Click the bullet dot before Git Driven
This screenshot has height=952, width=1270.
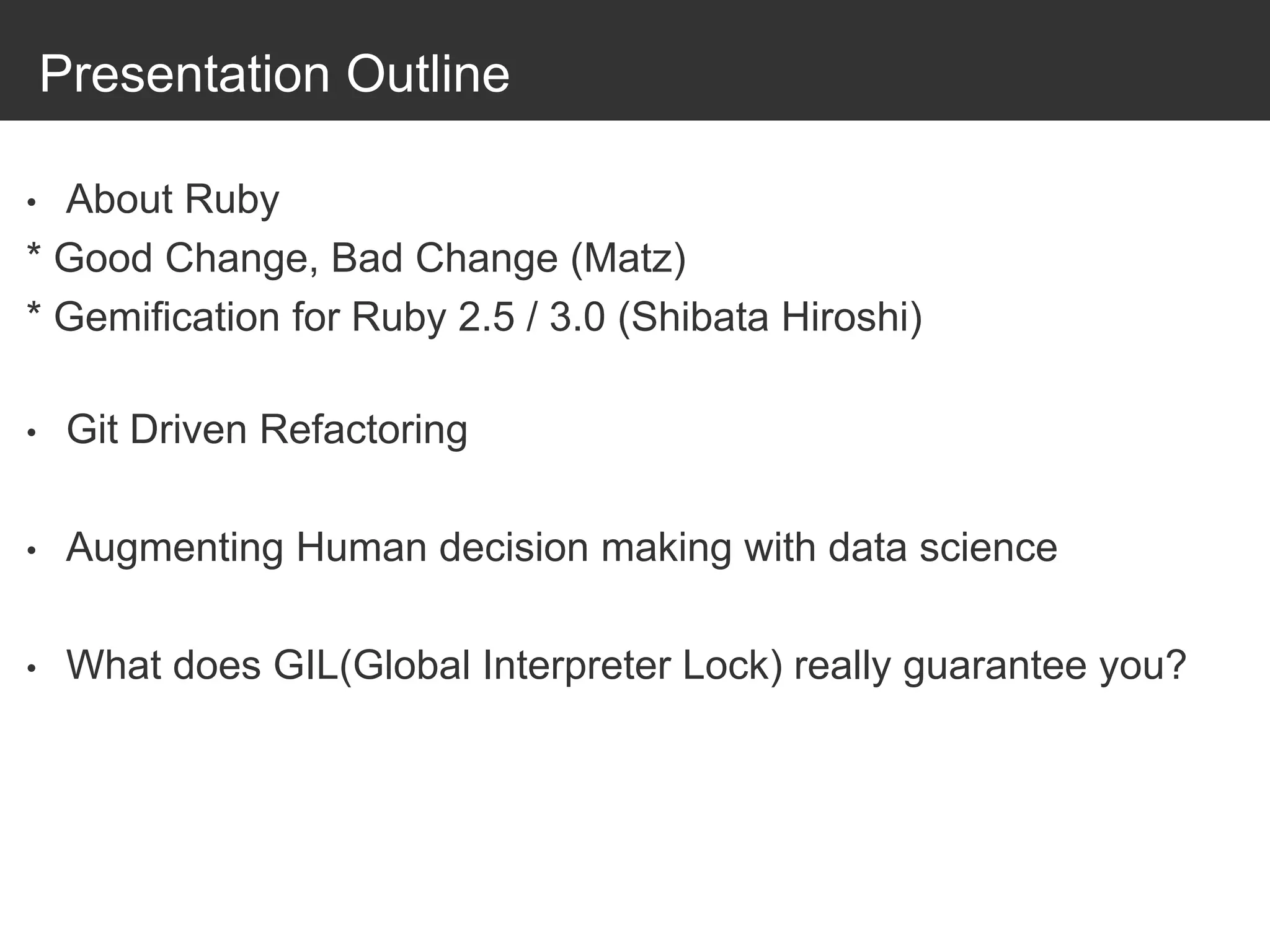(x=32, y=434)
